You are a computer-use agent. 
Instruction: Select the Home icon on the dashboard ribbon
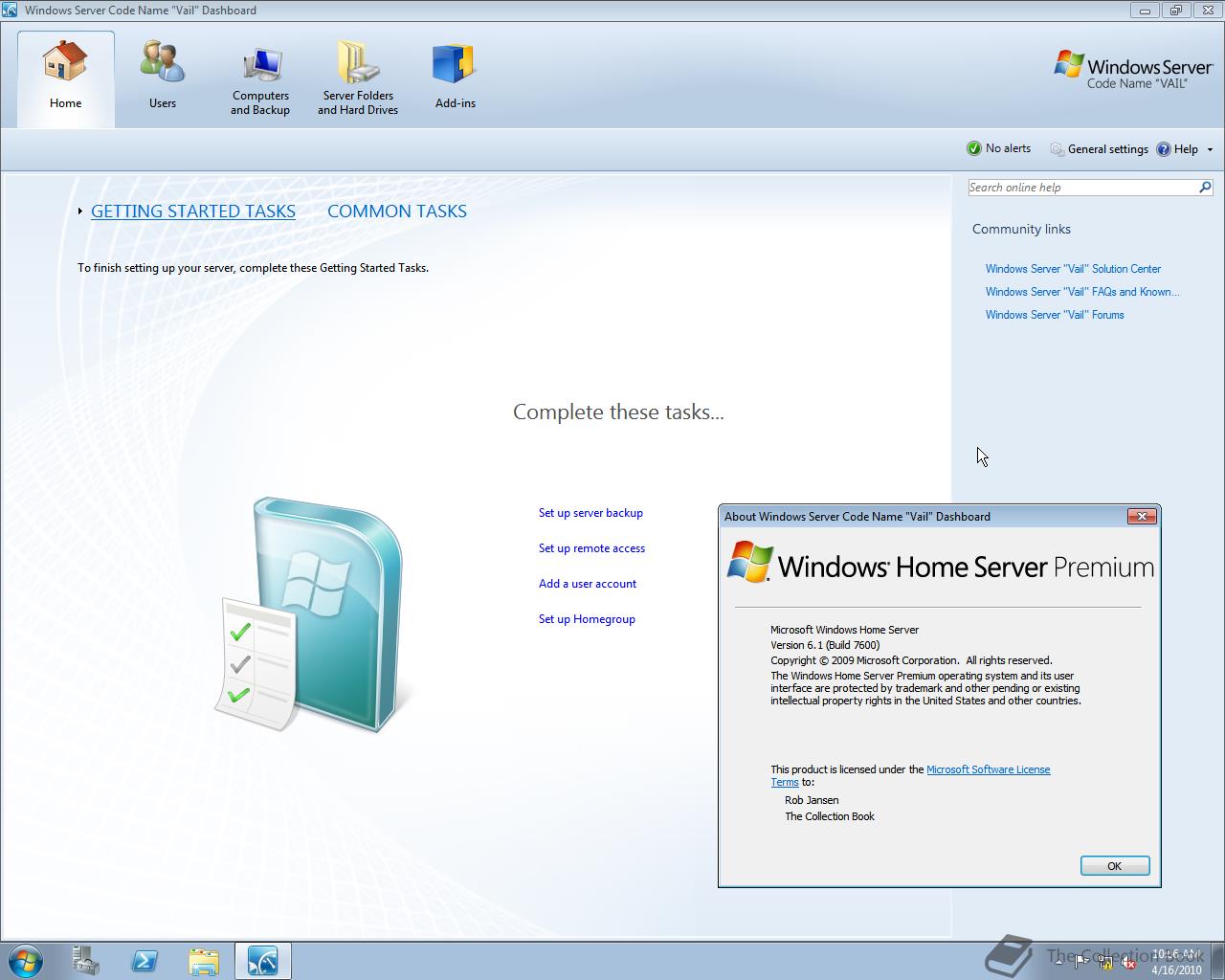(x=65, y=77)
